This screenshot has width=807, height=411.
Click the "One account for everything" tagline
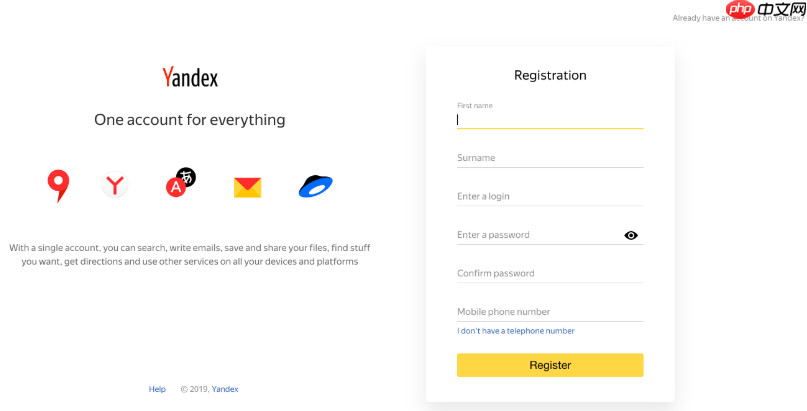(190, 120)
